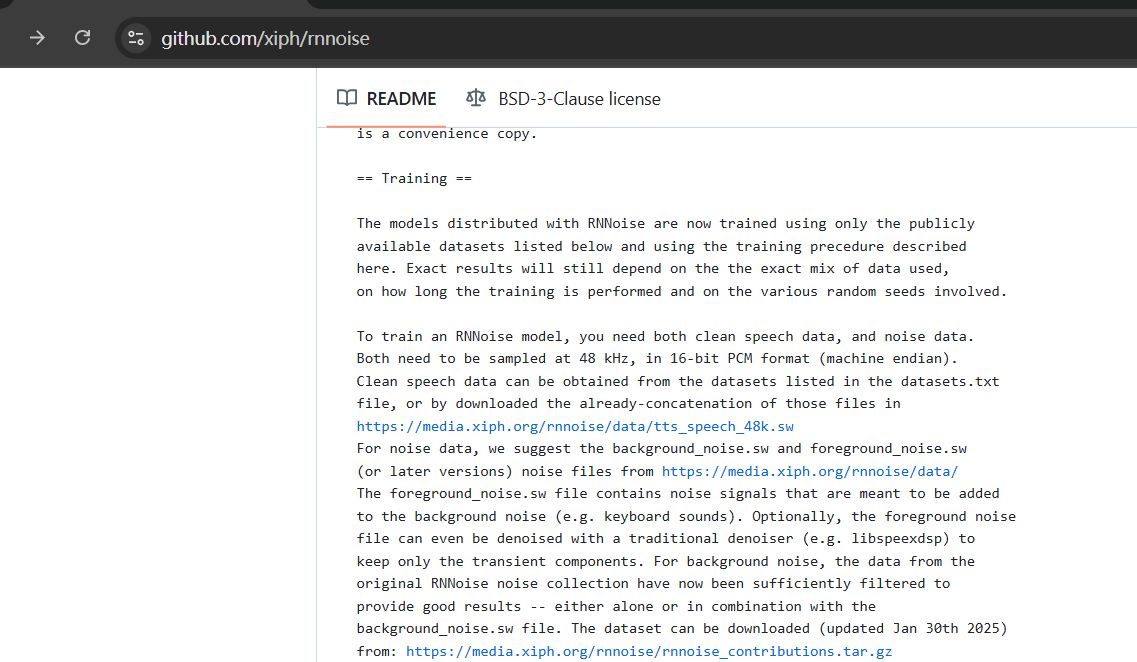
Task: Click the 'is a convenience copy.' line
Action: 447,133
